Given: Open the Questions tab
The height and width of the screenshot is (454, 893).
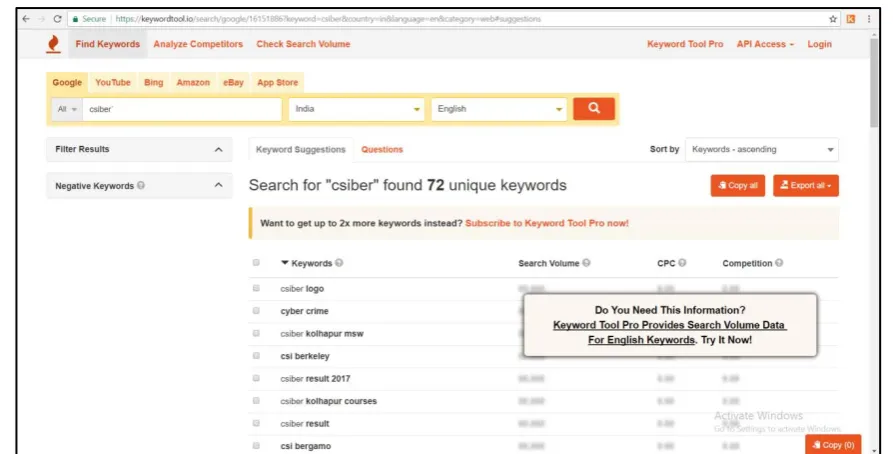Looking at the screenshot, I should coord(382,149).
